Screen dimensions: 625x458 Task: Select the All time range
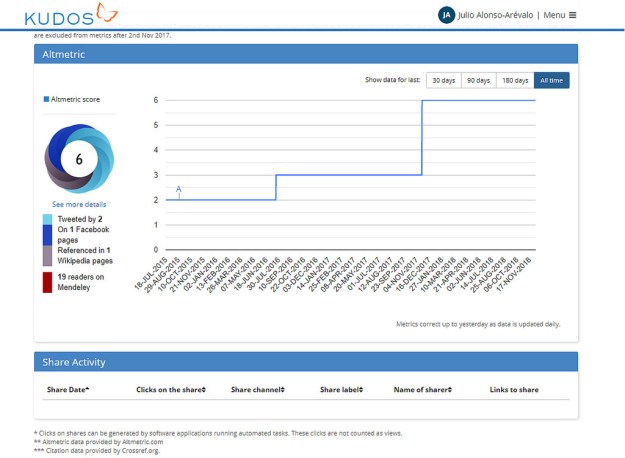[x=552, y=80]
